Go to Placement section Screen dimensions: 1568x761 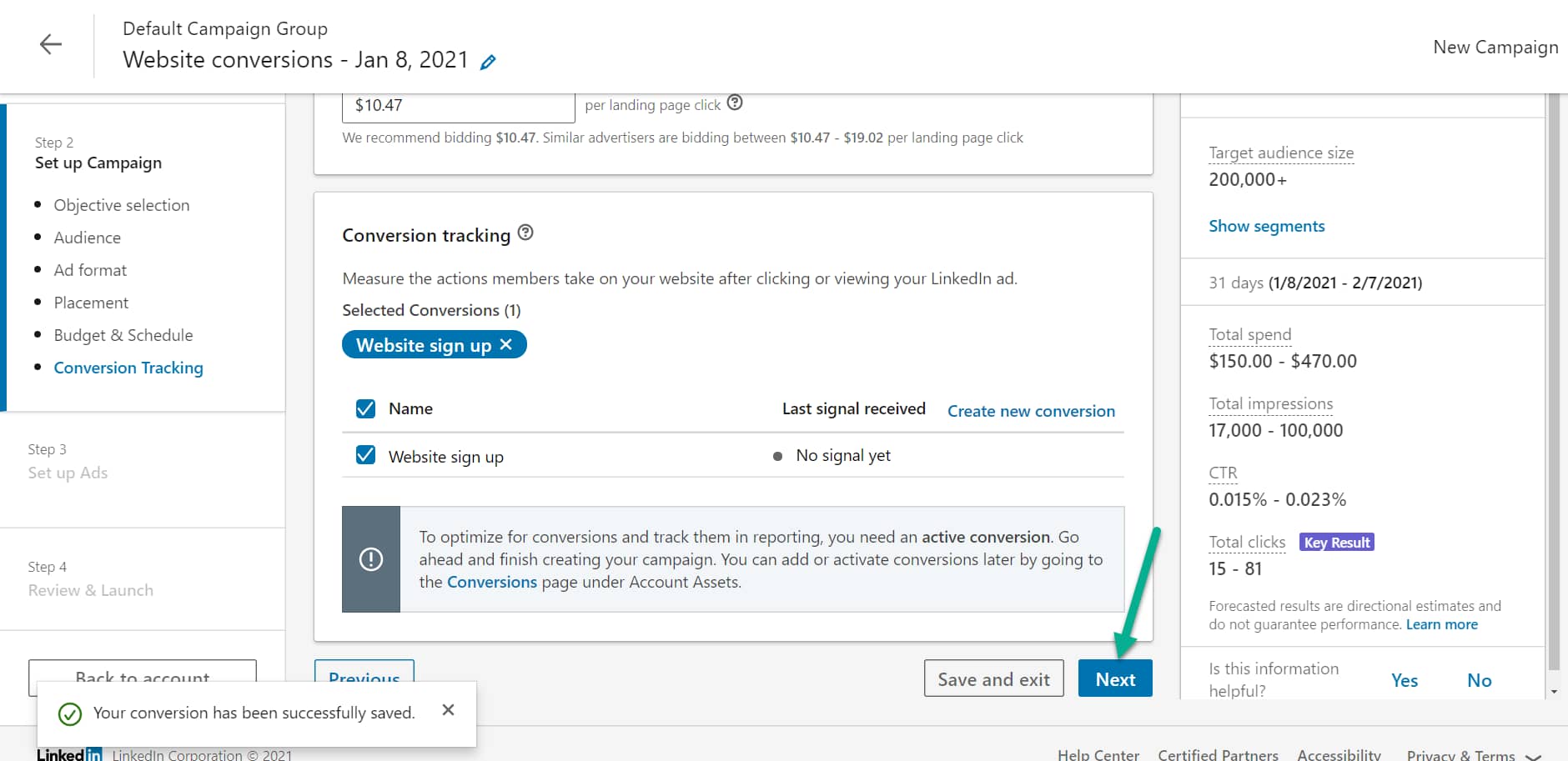[91, 303]
